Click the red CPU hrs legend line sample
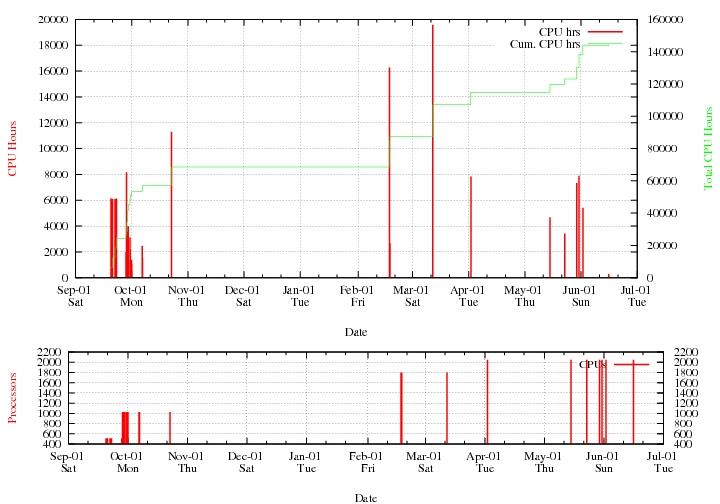The width and height of the screenshot is (720, 504). point(605,32)
